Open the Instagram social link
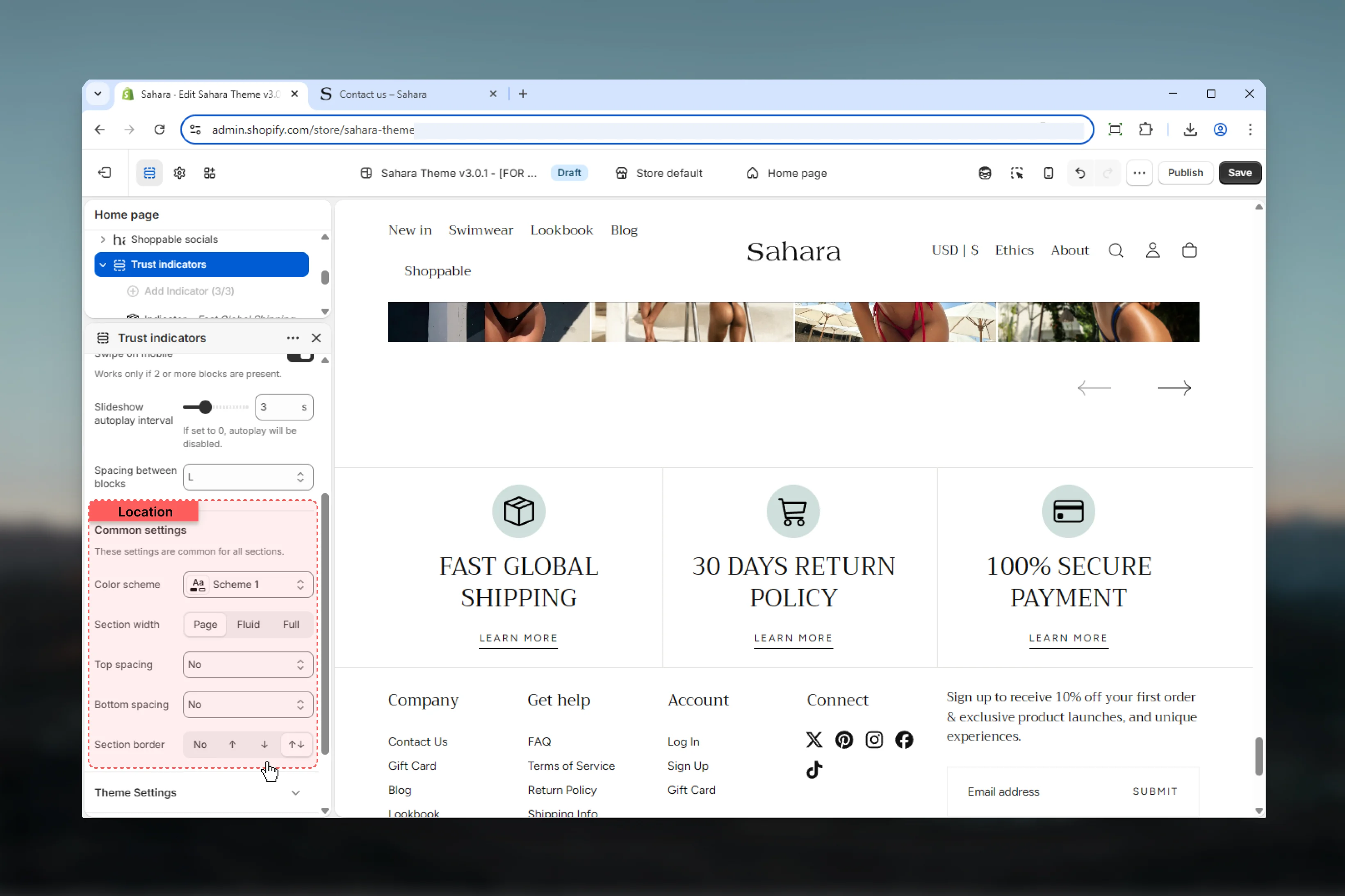 click(x=874, y=739)
